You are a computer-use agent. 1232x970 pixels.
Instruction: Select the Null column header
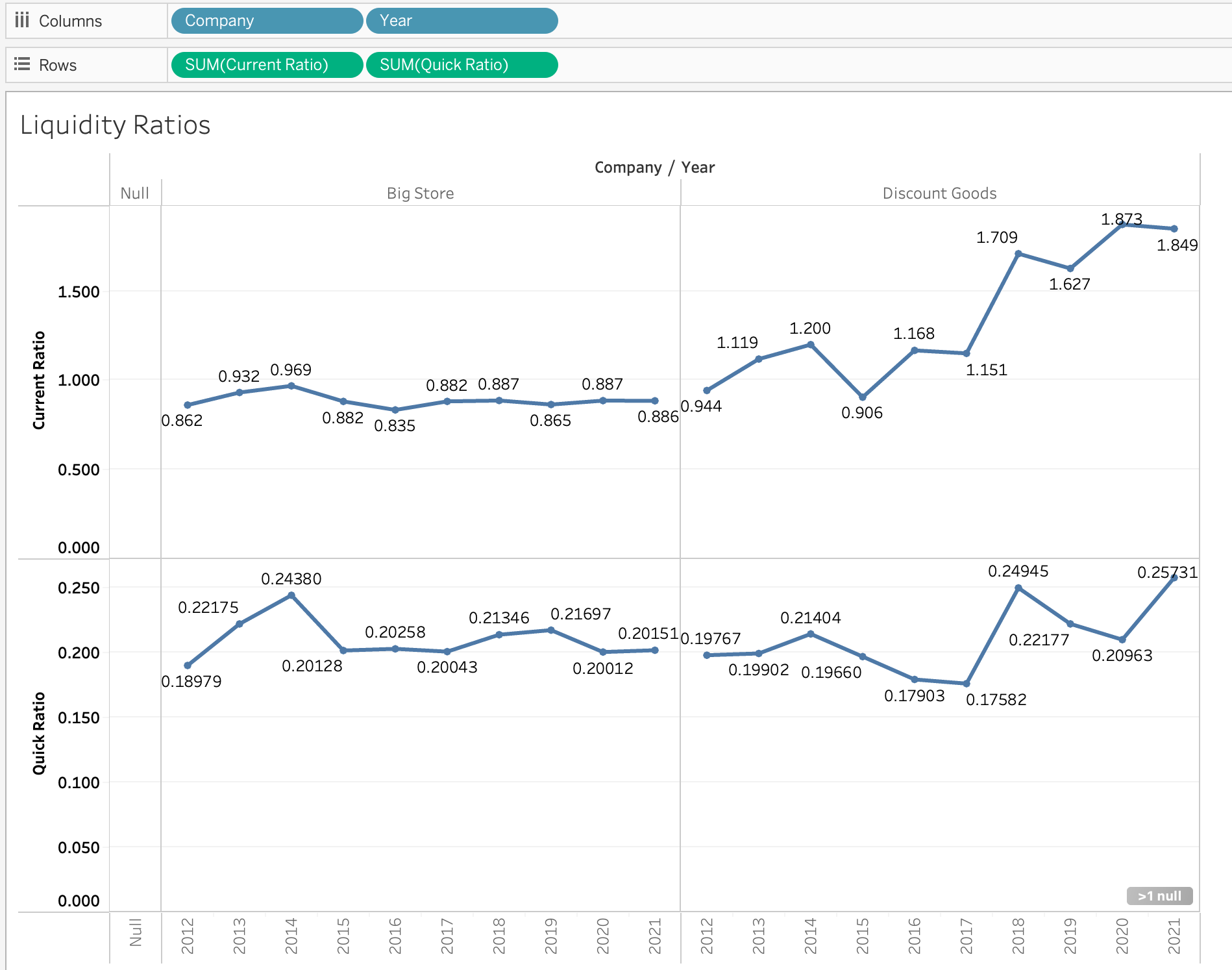(135, 193)
